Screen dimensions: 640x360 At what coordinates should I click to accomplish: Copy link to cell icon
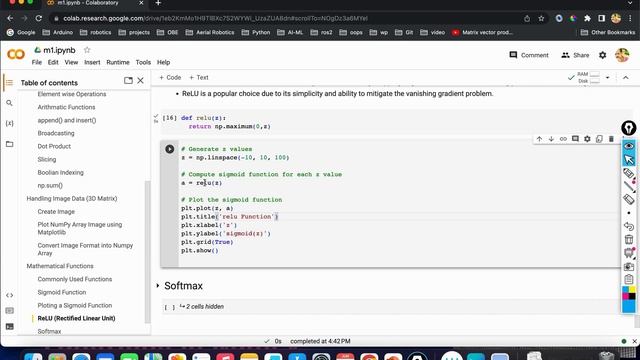click(x=563, y=139)
